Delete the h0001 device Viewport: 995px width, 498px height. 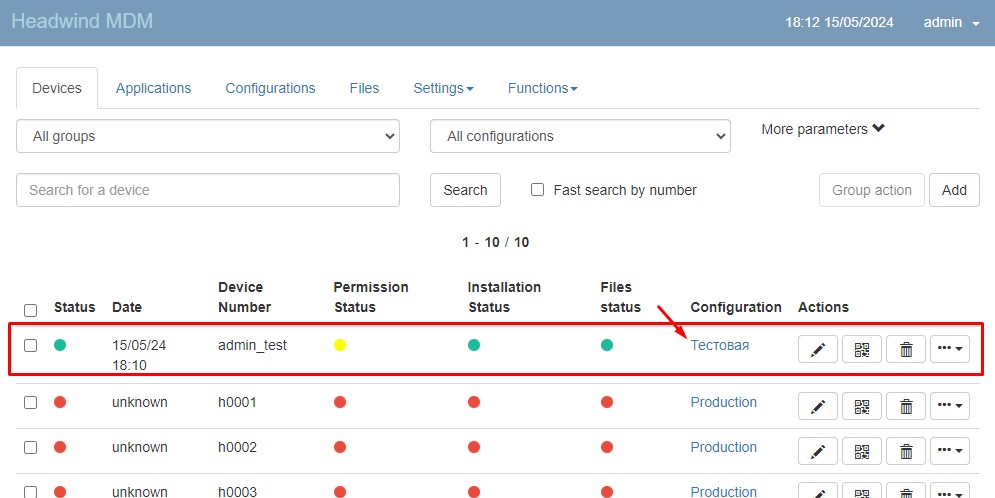point(906,406)
